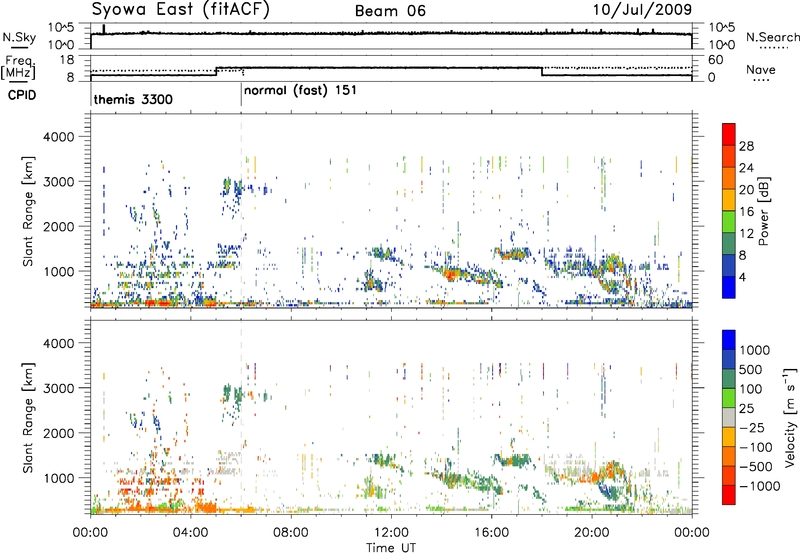Click the "Time UT" x-axis label

point(391,547)
